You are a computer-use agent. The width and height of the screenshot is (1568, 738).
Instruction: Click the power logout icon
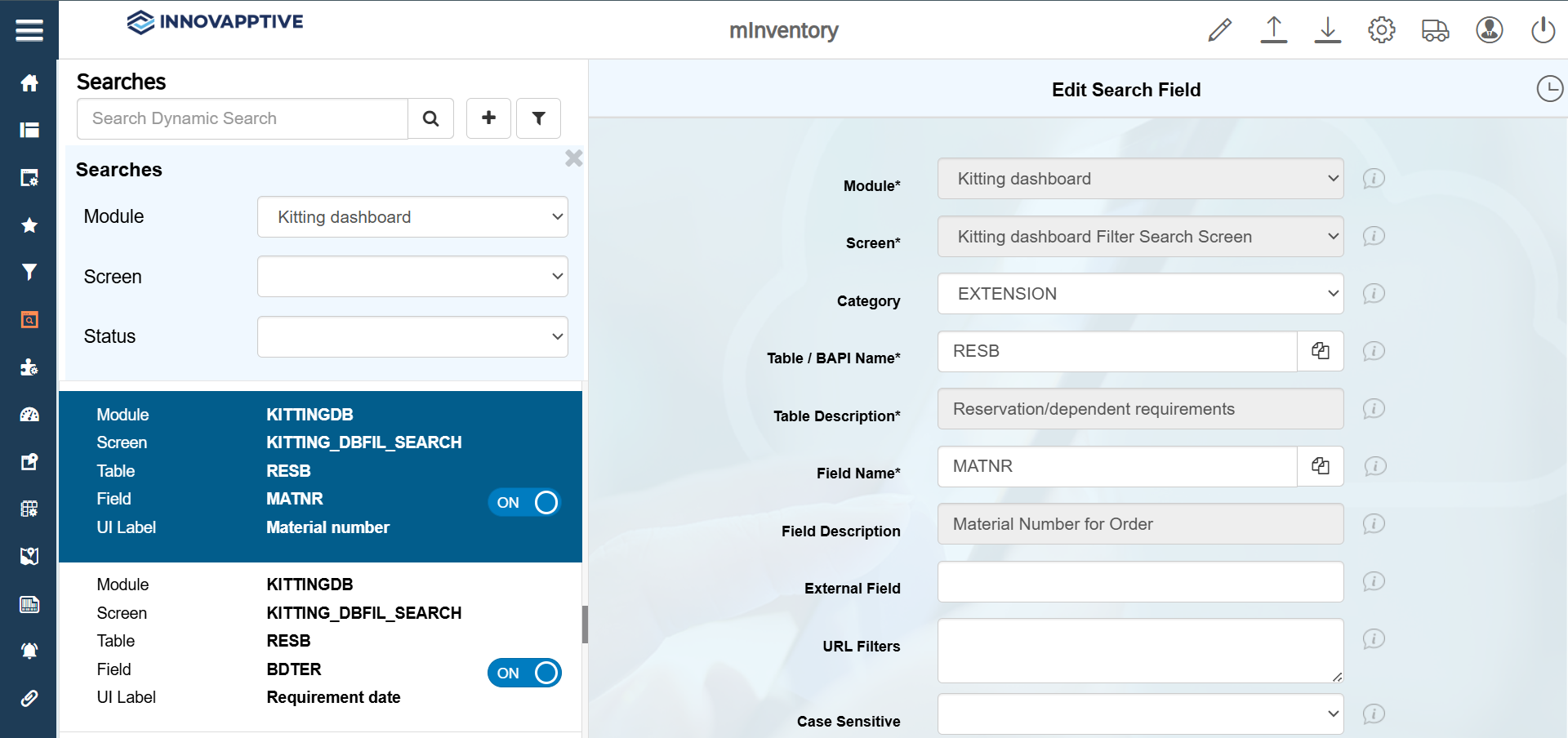1543,30
